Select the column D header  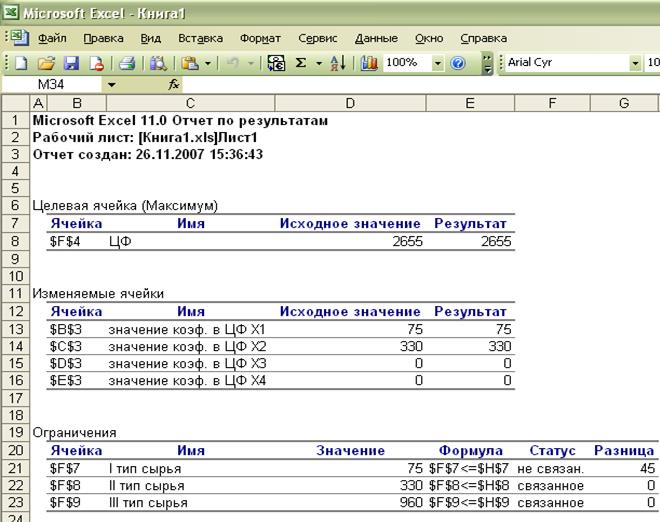[x=349, y=104]
